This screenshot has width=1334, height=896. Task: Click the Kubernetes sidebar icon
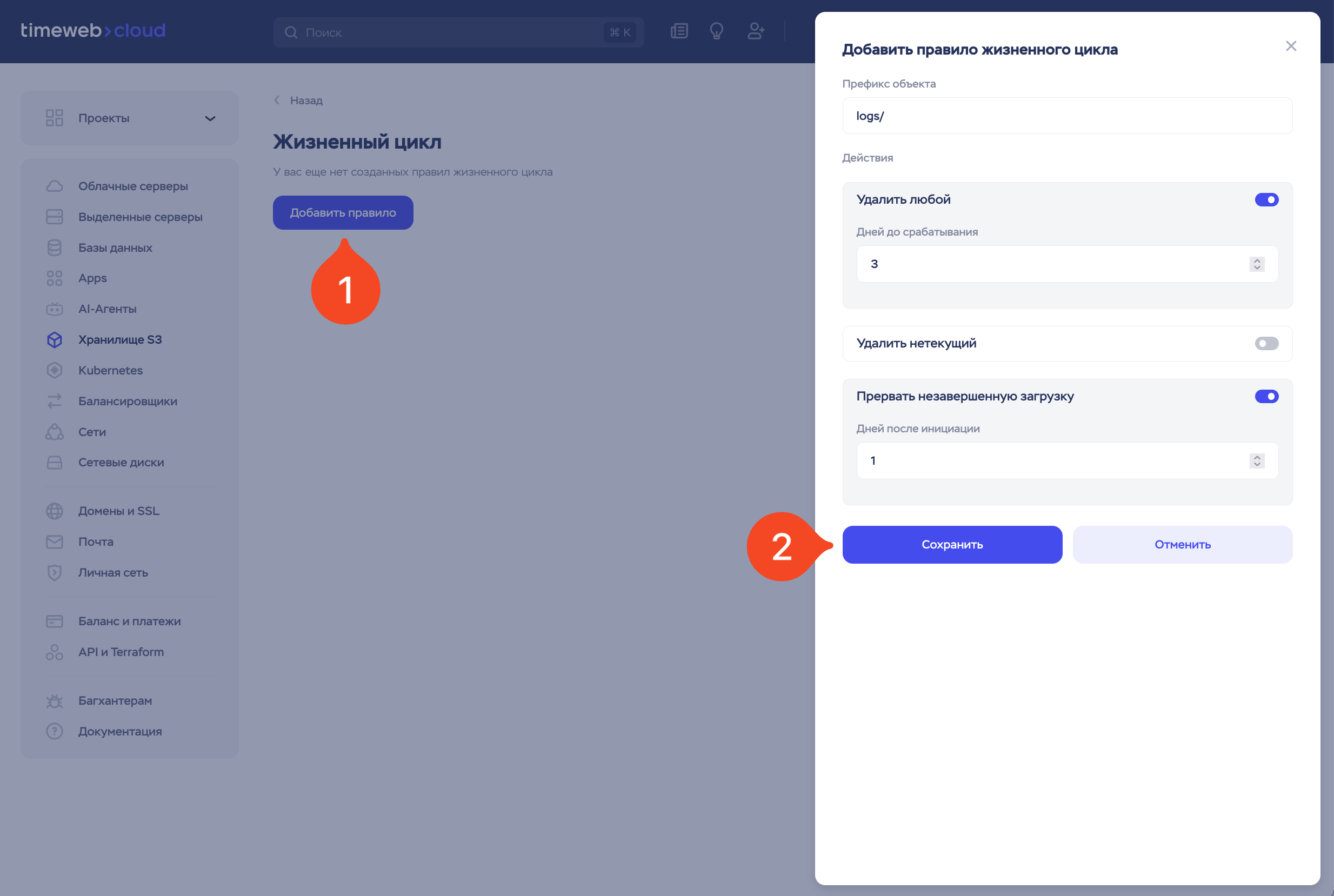(54, 370)
